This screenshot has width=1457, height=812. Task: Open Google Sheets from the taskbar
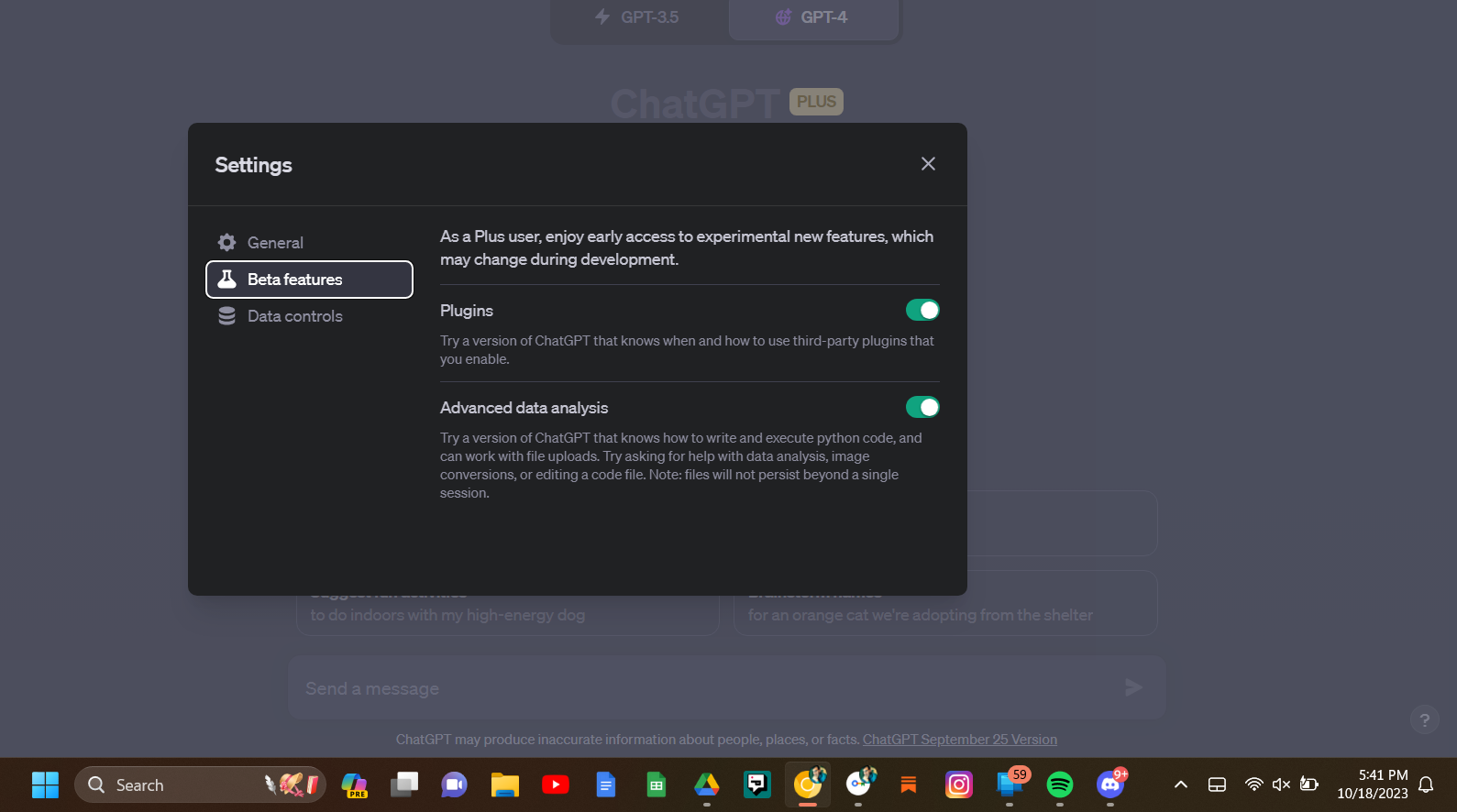click(x=657, y=785)
